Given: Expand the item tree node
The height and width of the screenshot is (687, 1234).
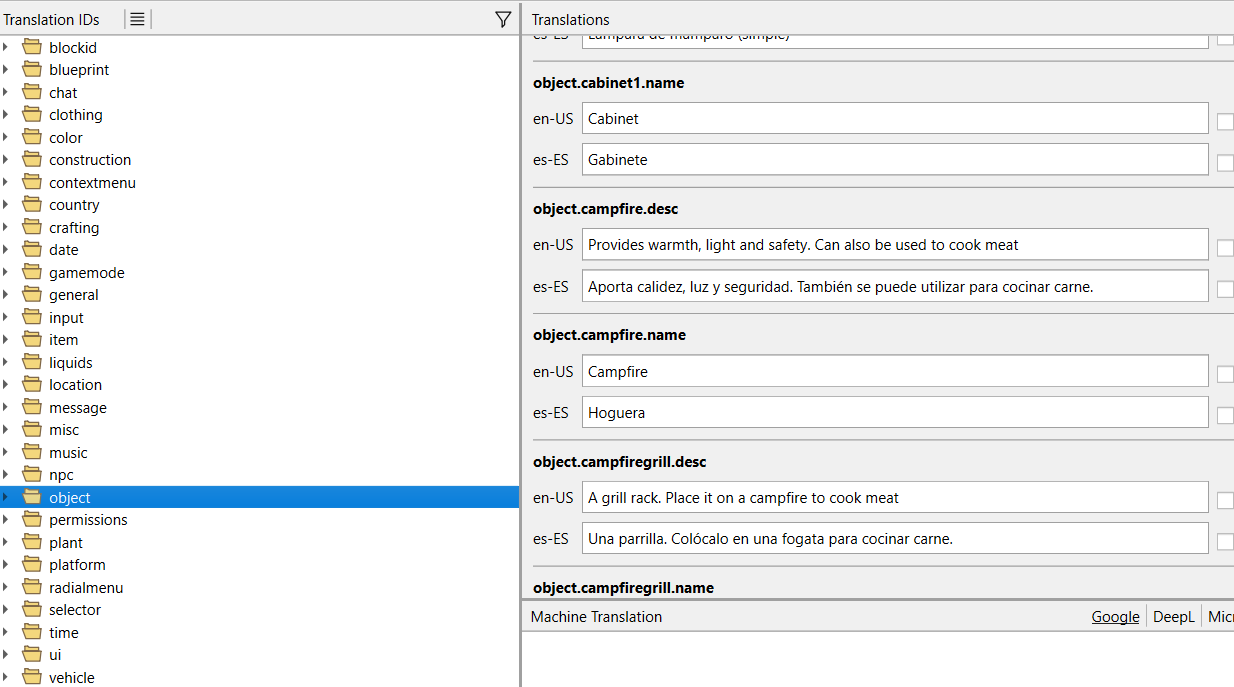Looking at the screenshot, I should tap(6, 340).
